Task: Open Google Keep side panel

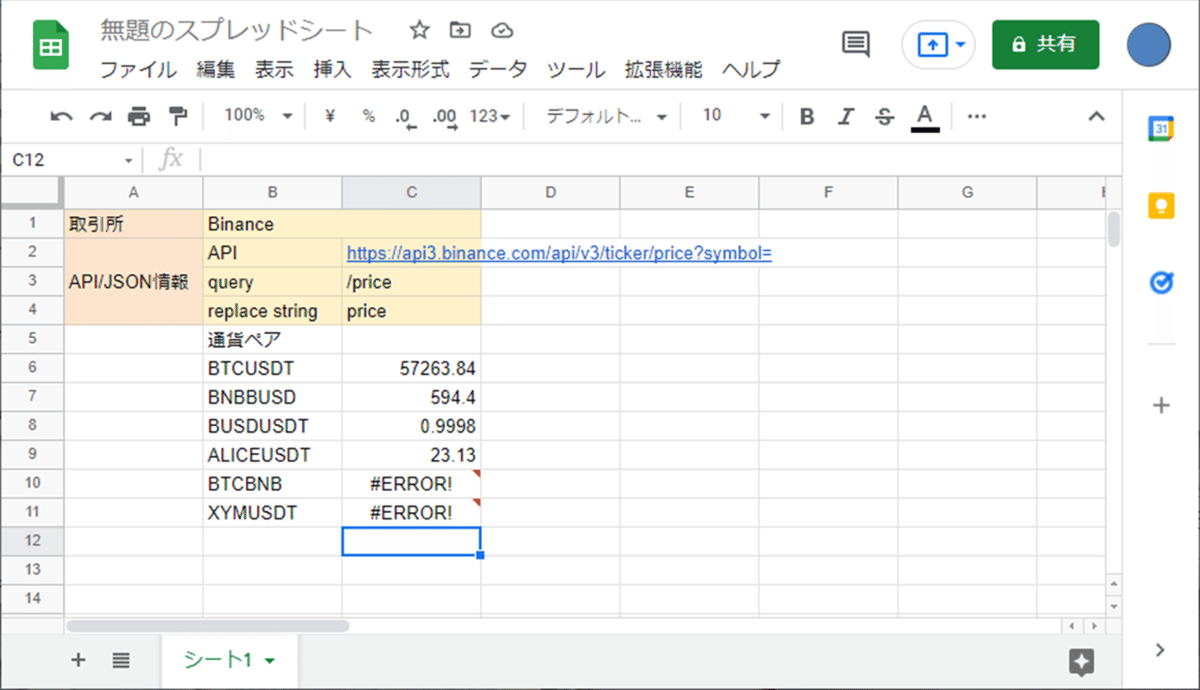Action: (x=1161, y=206)
